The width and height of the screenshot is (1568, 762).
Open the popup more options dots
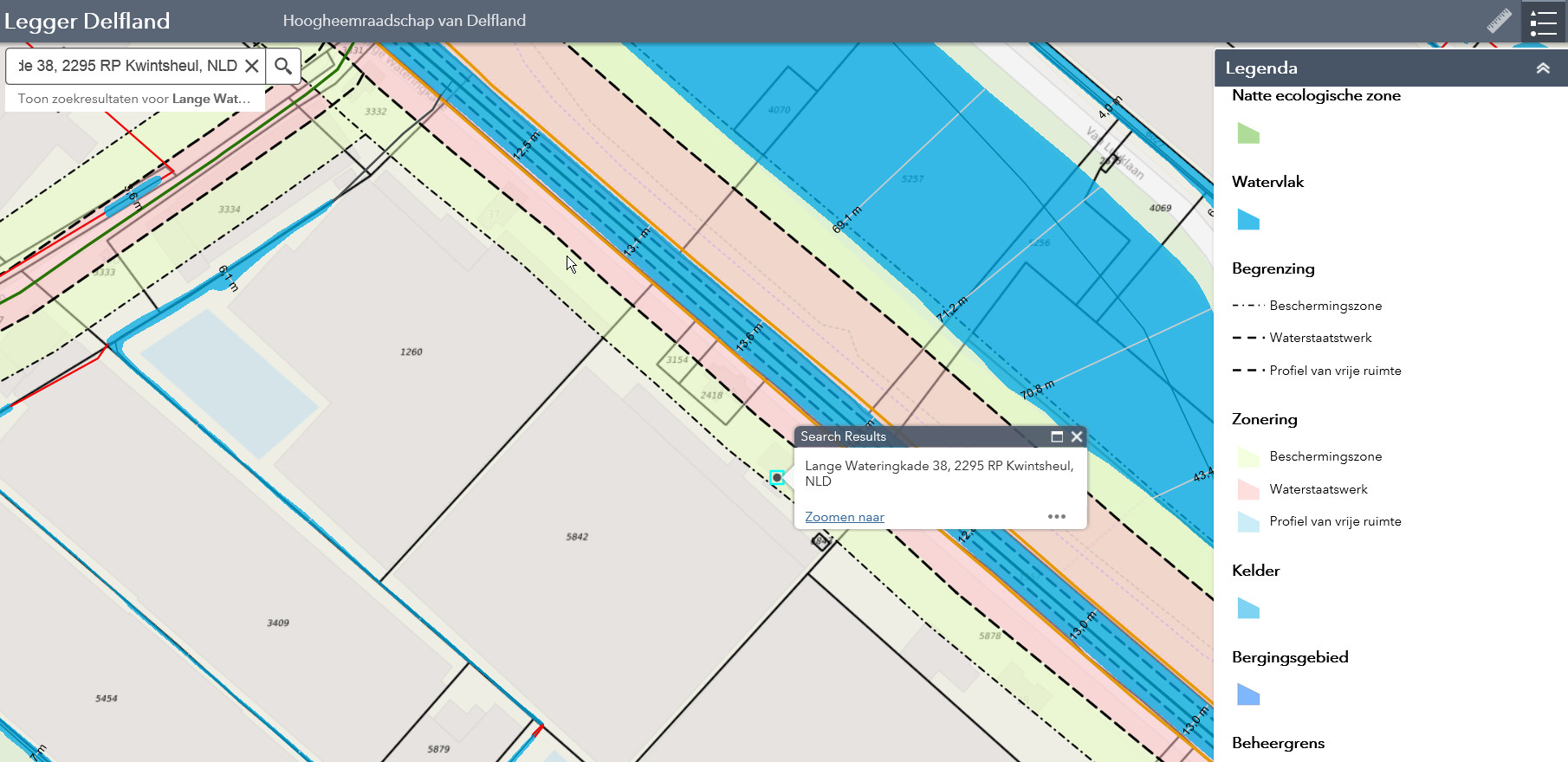tap(1057, 516)
